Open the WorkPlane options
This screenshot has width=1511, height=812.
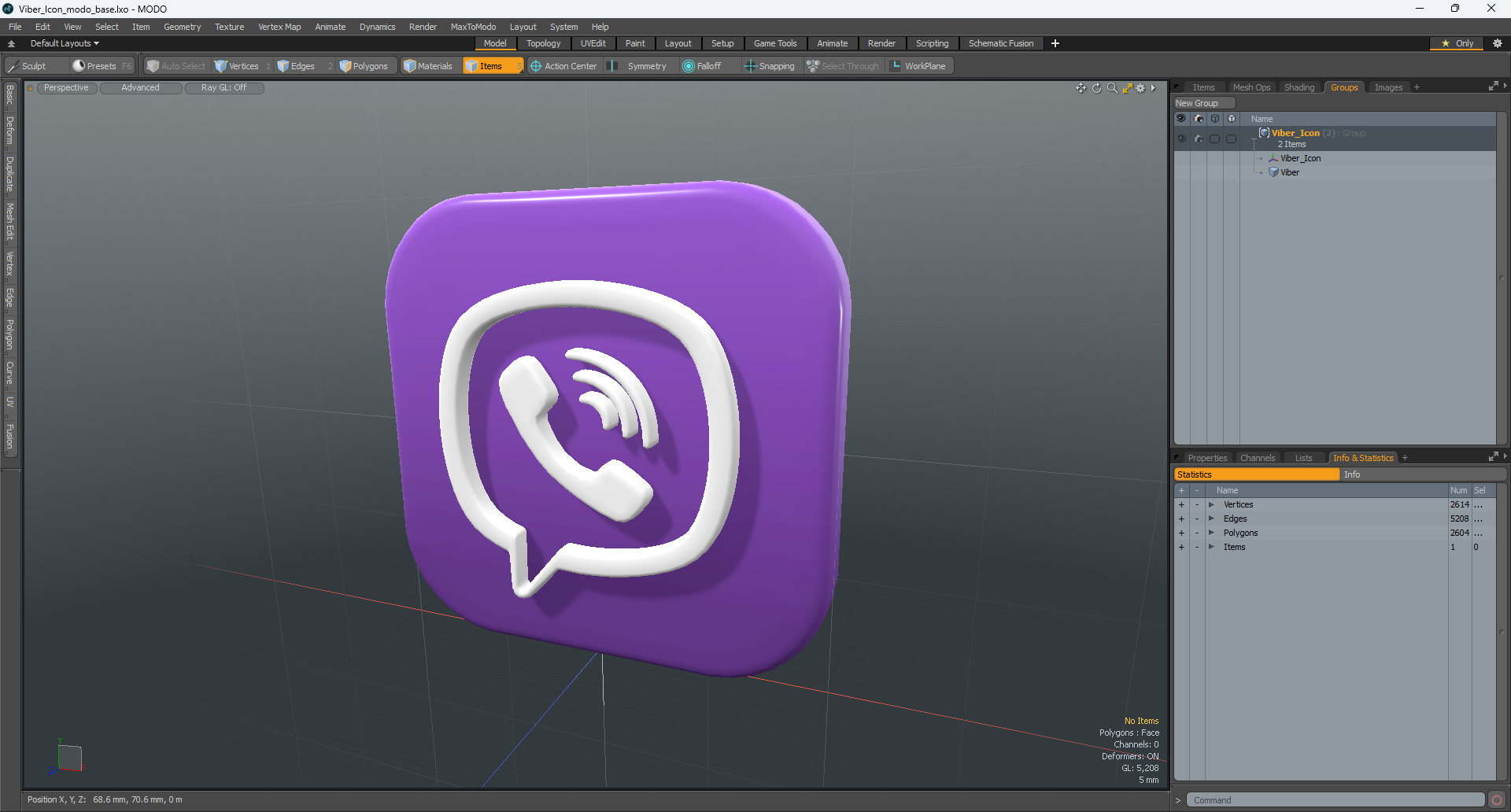pyautogui.click(x=918, y=66)
